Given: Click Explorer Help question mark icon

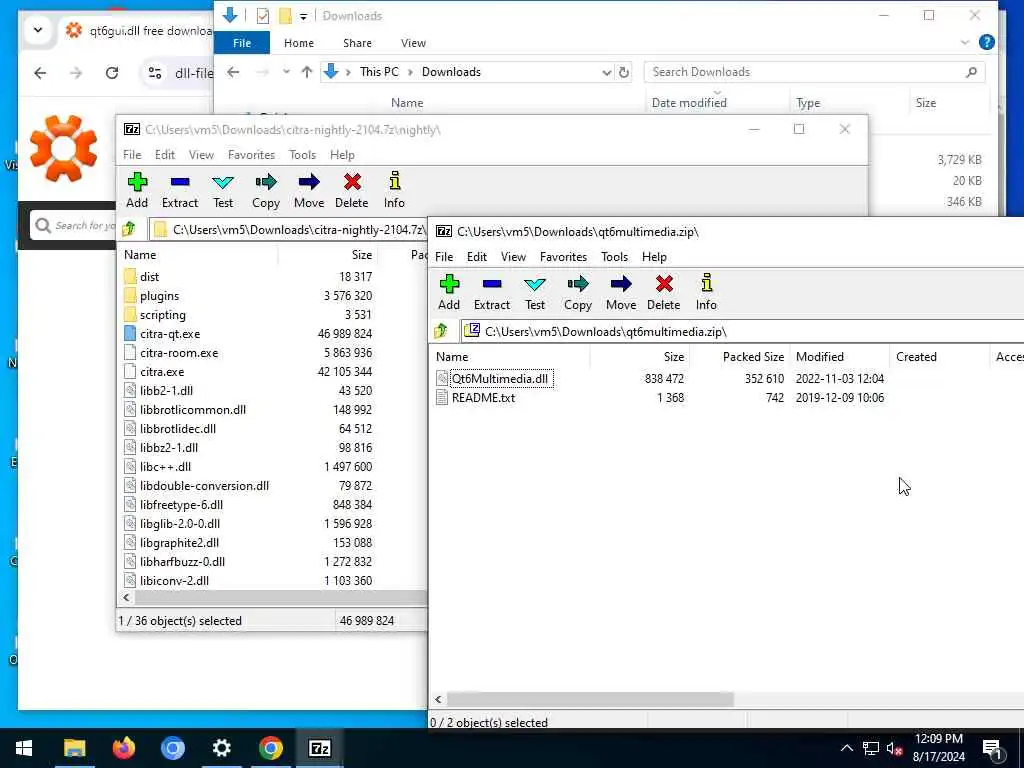Looking at the screenshot, I should [x=987, y=42].
